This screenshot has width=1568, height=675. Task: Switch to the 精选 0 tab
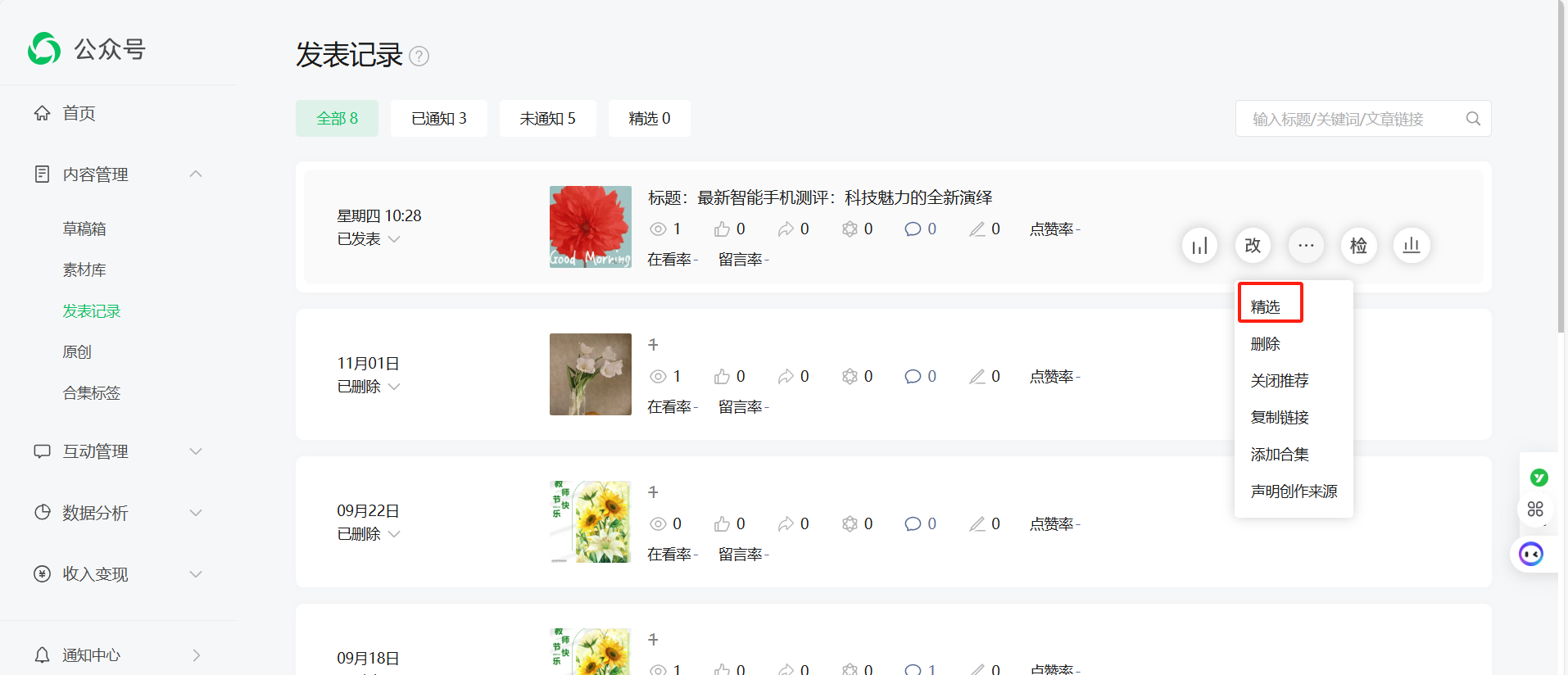[x=650, y=119]
